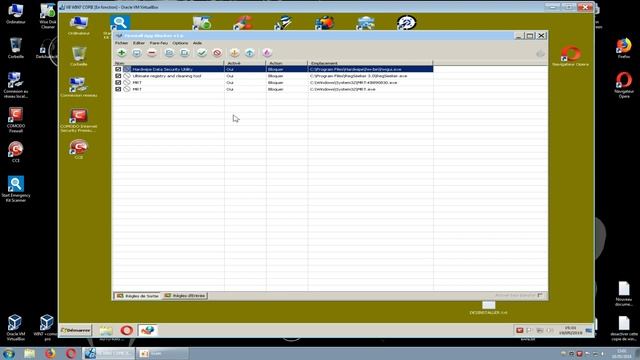Click host clock in host taskbar
The height and width of the screenshot is (360, 640).
click(x=622, y=353)
